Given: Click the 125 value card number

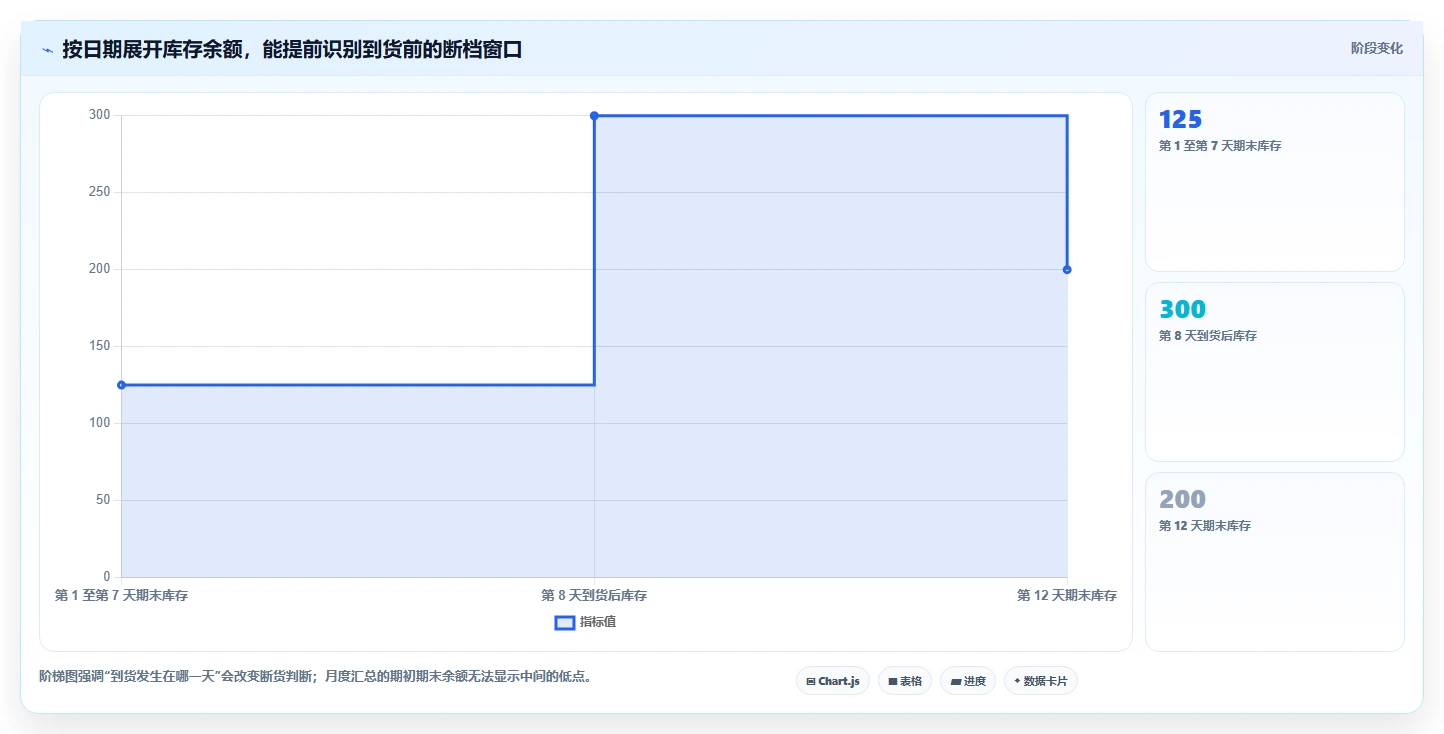Looking at the screenshot, I should [x=1180, y=120].
